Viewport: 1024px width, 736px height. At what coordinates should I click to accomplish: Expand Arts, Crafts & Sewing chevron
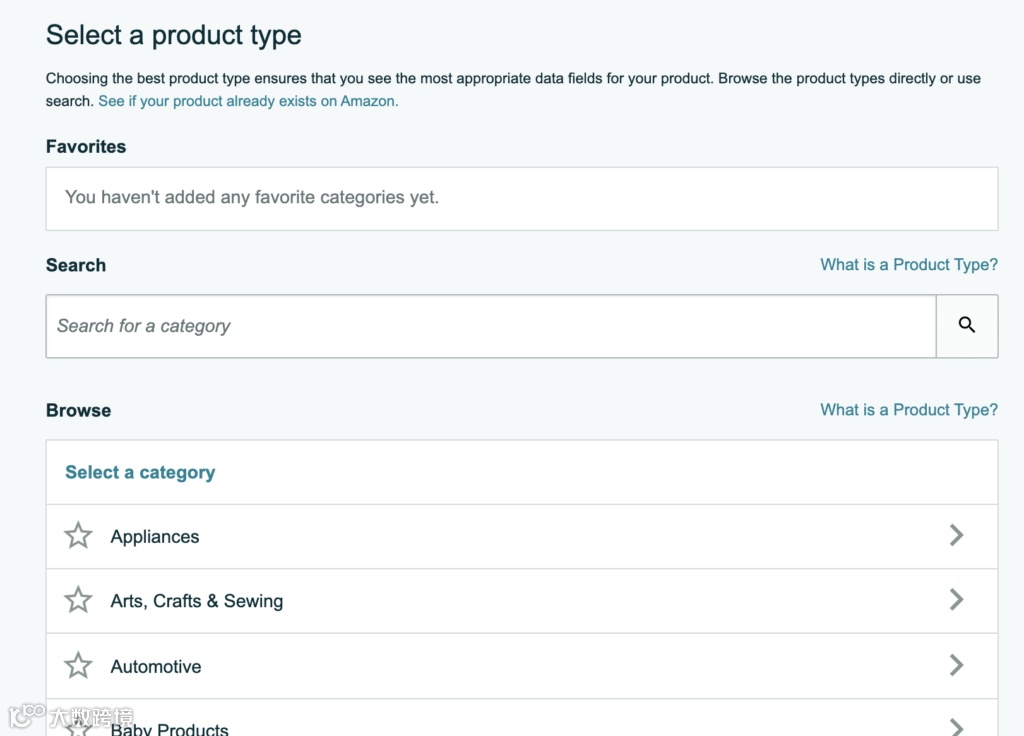click(x=956, y=600)
